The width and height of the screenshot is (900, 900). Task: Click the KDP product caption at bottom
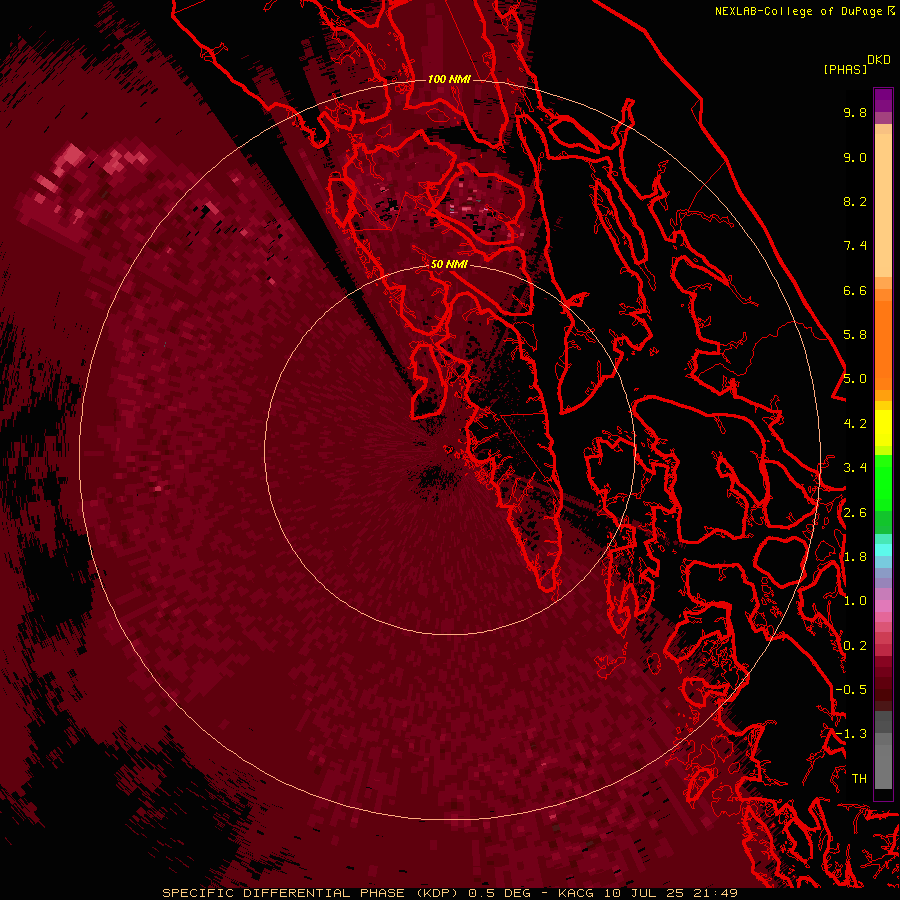click(449, 893)
